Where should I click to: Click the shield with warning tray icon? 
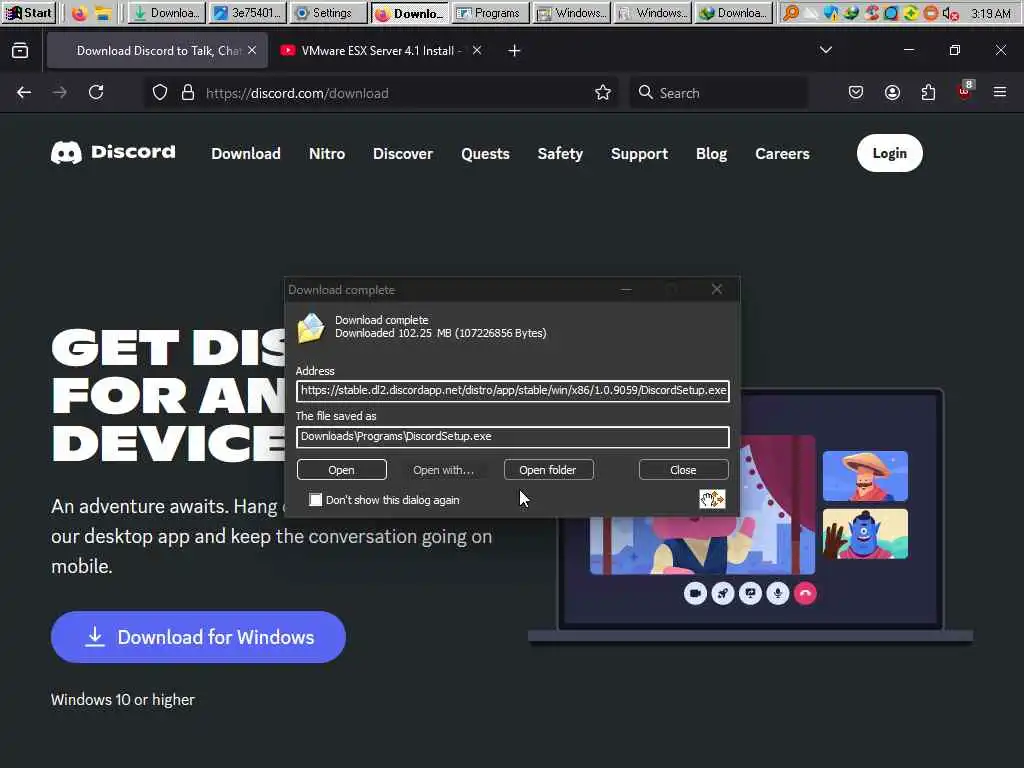pos(831,13)
